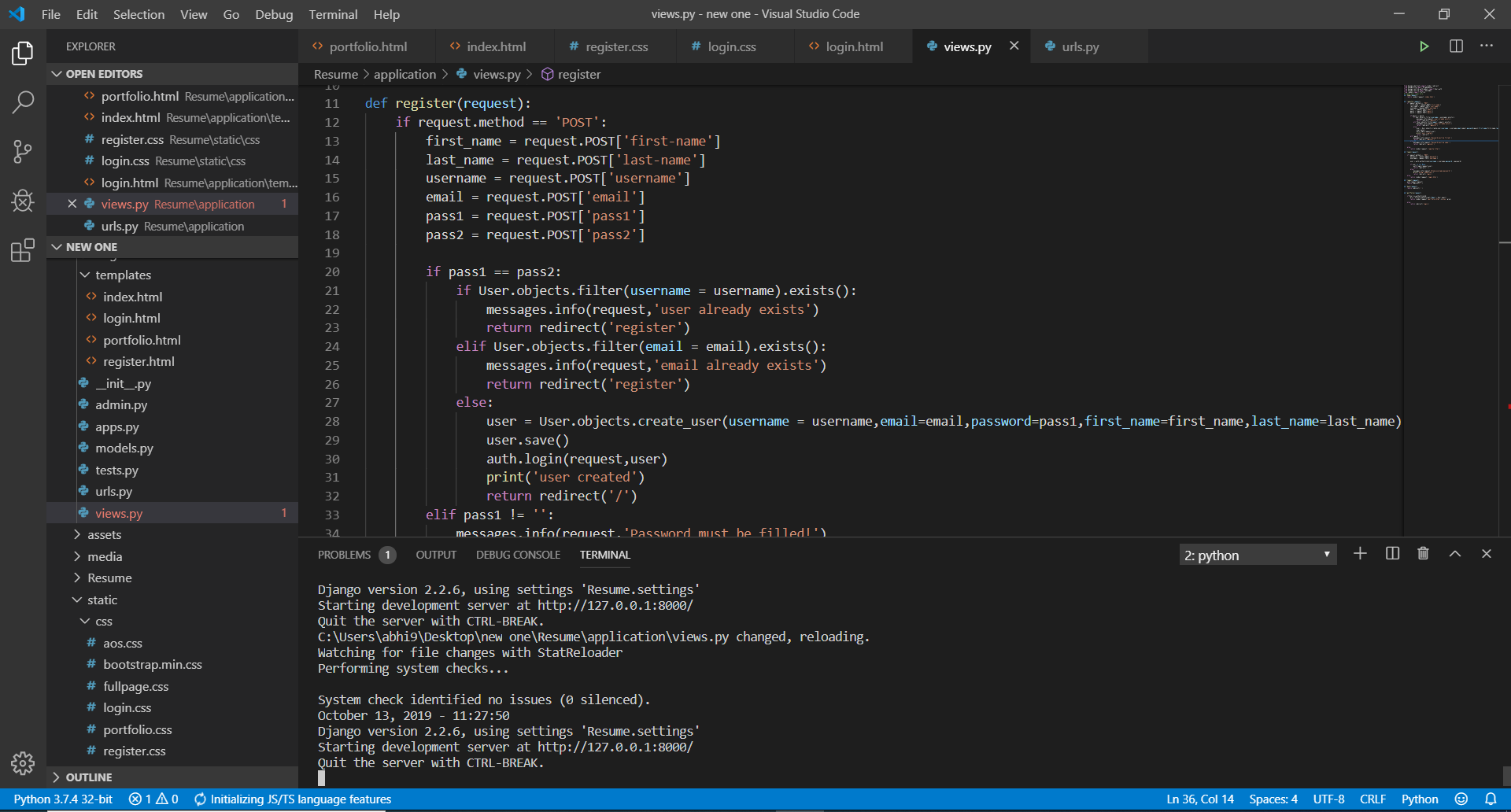
Task: Maximize the terminal panel size
Action: point(1455,554)
